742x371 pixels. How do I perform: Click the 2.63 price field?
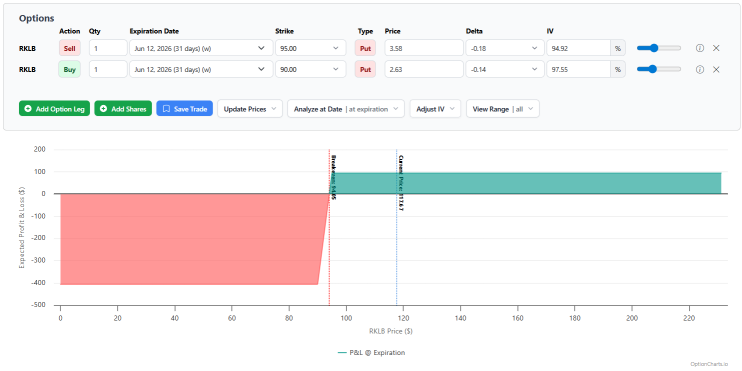[x=424, y=69]
